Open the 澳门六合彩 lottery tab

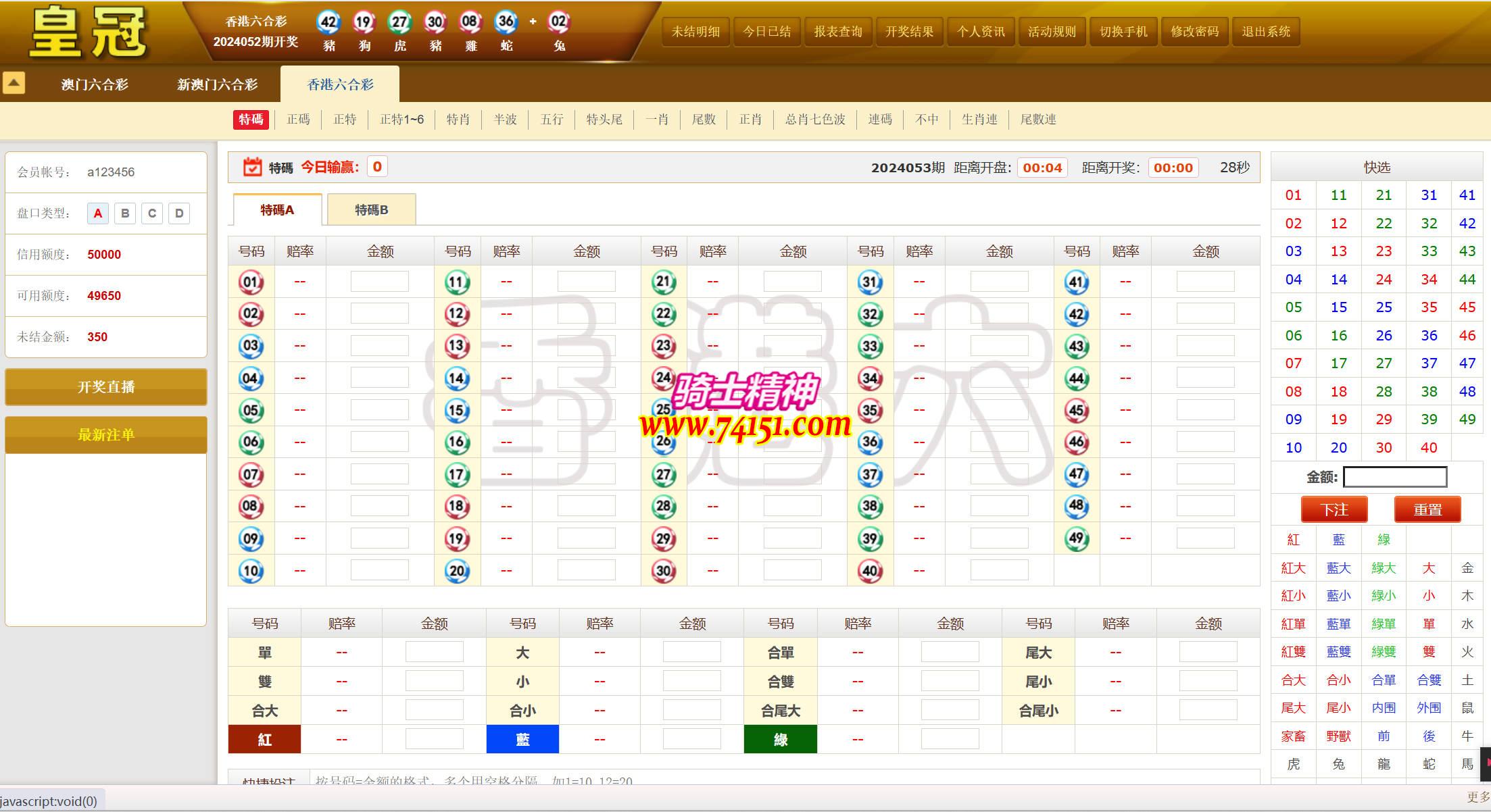(x=95, y=84)
